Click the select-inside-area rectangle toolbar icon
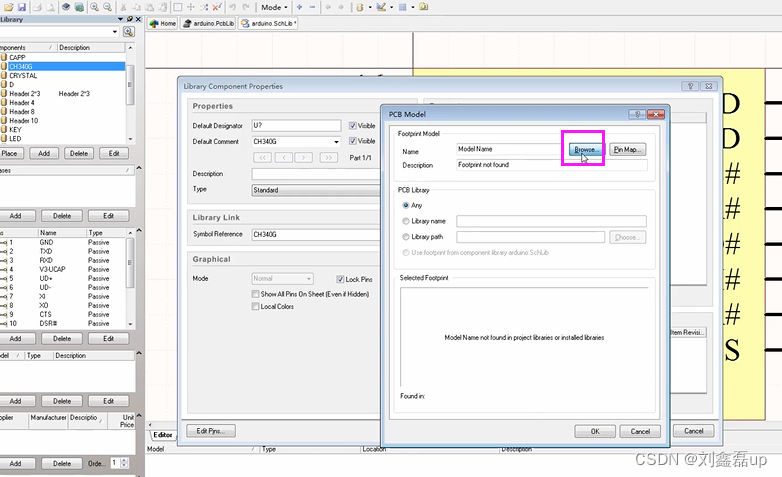Image resolution: width=782 pixels, height=477 pixels. pos(178,7)
